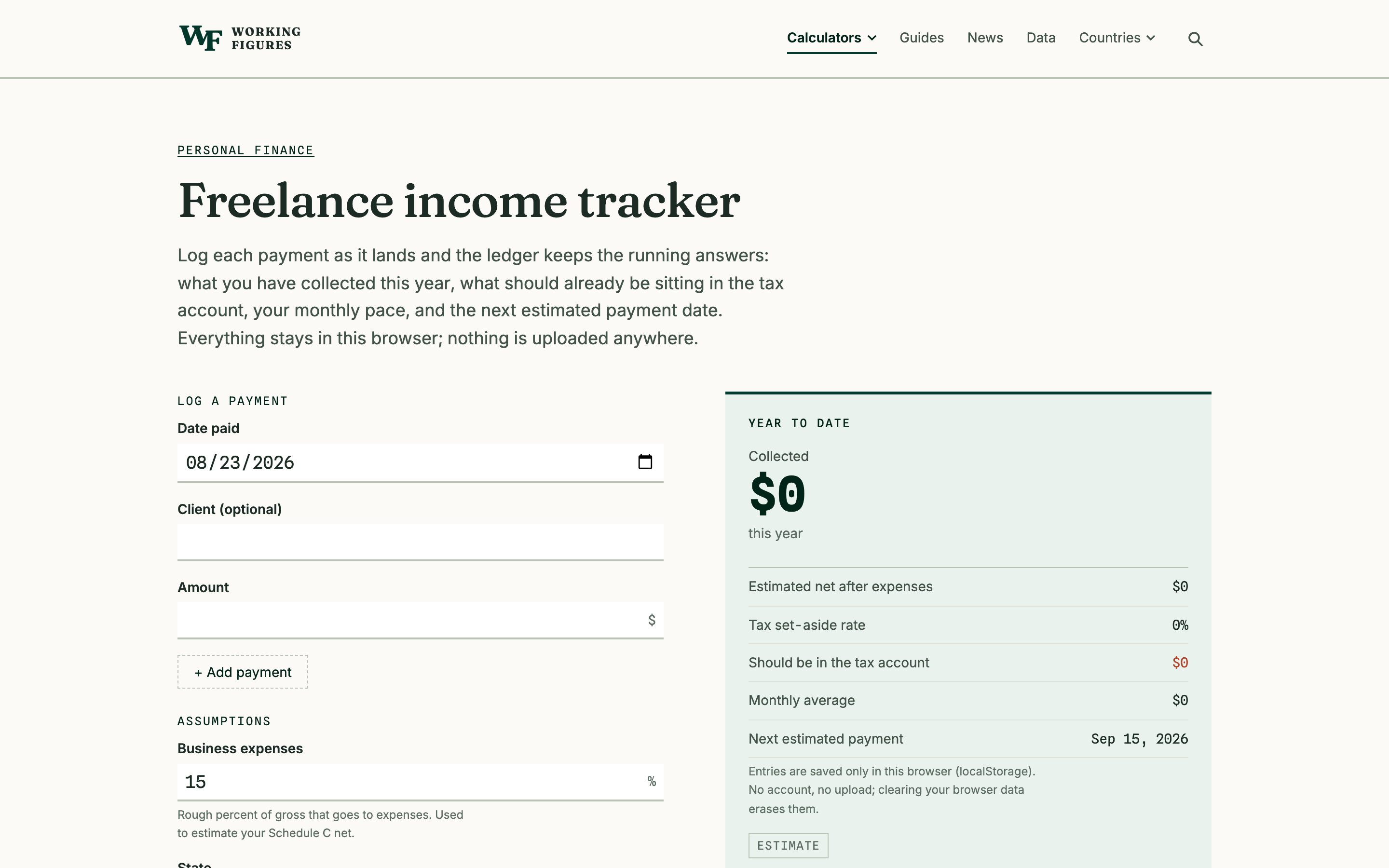Focus the Date paid field

pos(420,463)
